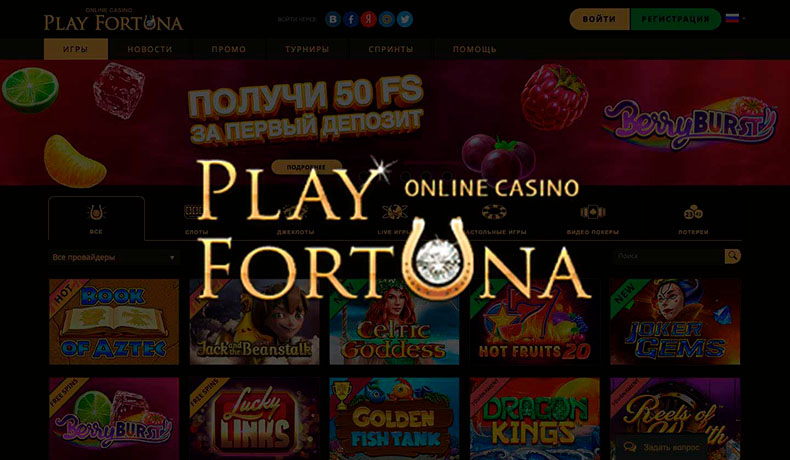The image size is (790, 460).
Task: Open the Новости menu item
Action: [150, 49]
